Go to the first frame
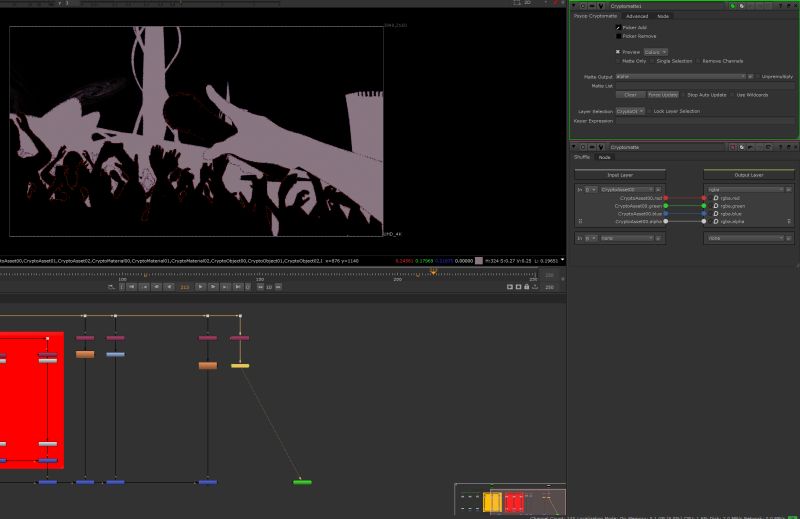Viewport: 800px width, 519px height. point(132,287)
